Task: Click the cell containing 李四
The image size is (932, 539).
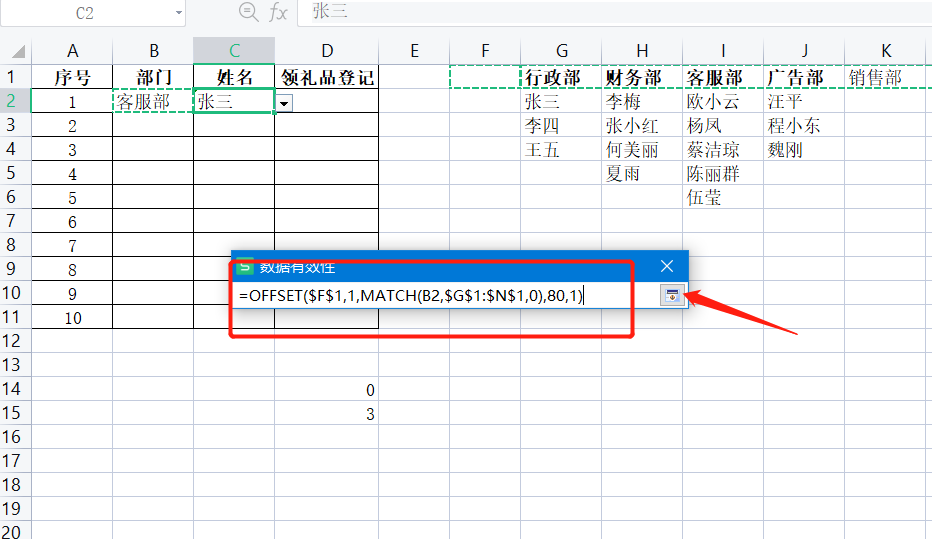Action: point(561,125)
